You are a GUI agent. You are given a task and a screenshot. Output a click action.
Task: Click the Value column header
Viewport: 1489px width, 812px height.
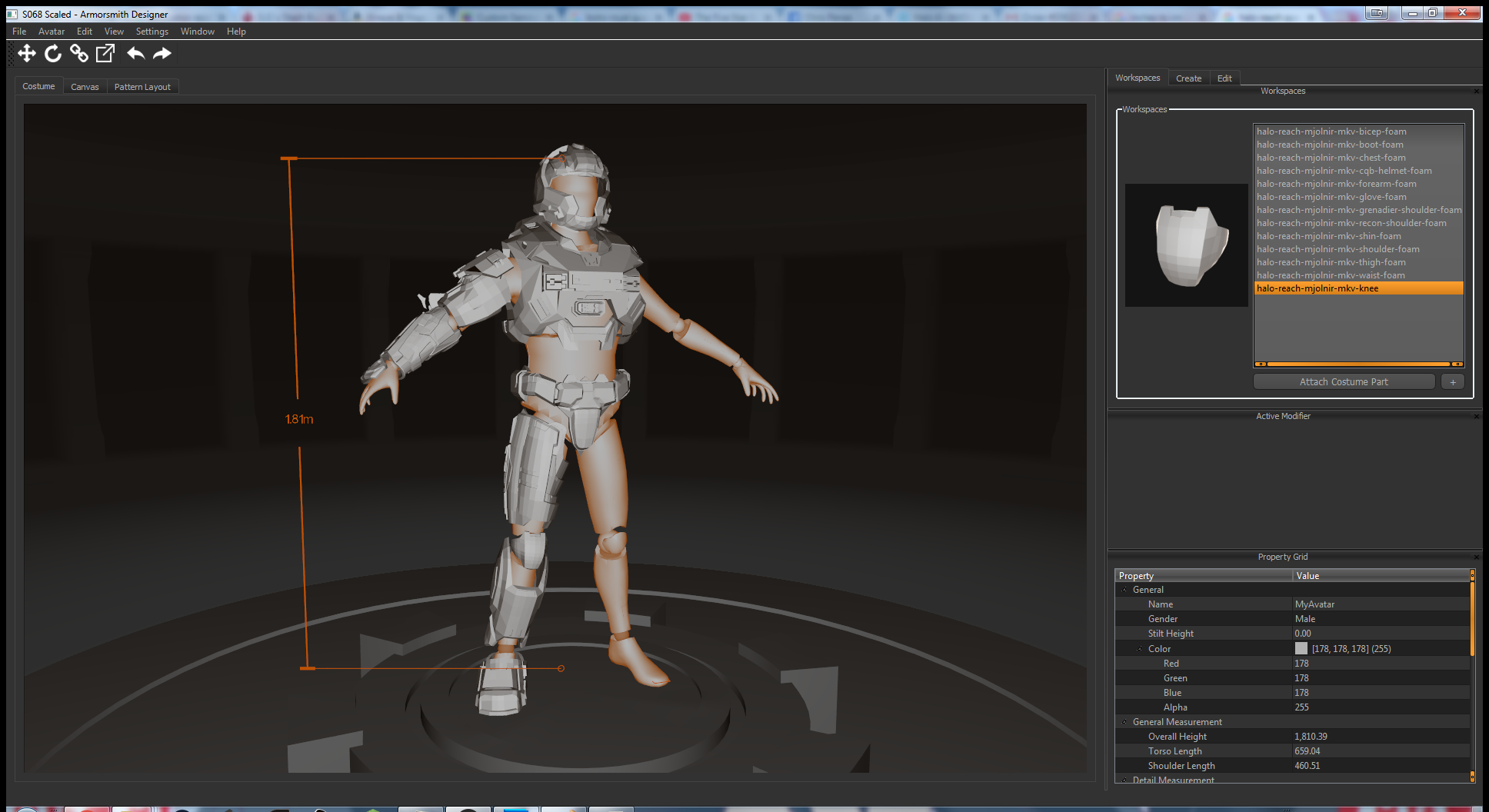click(x=1381, y=576)
